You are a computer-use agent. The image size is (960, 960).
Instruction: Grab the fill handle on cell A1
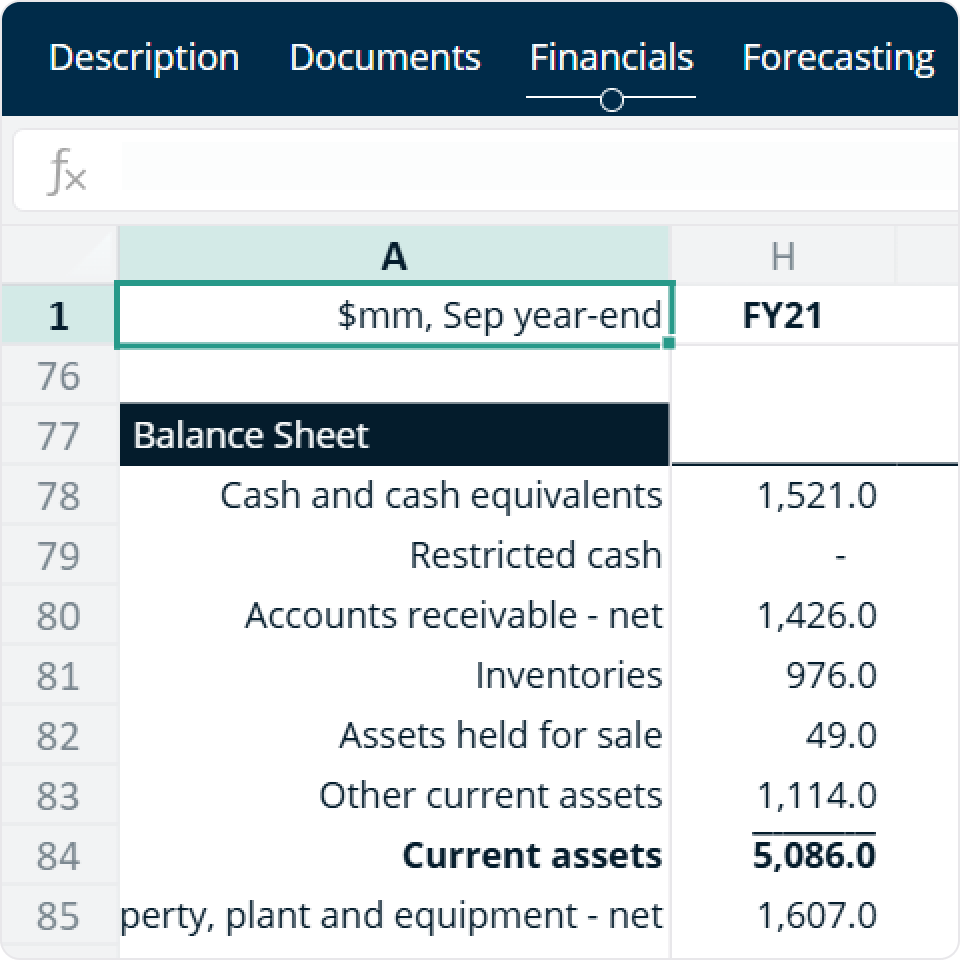(x=668, y=343)
